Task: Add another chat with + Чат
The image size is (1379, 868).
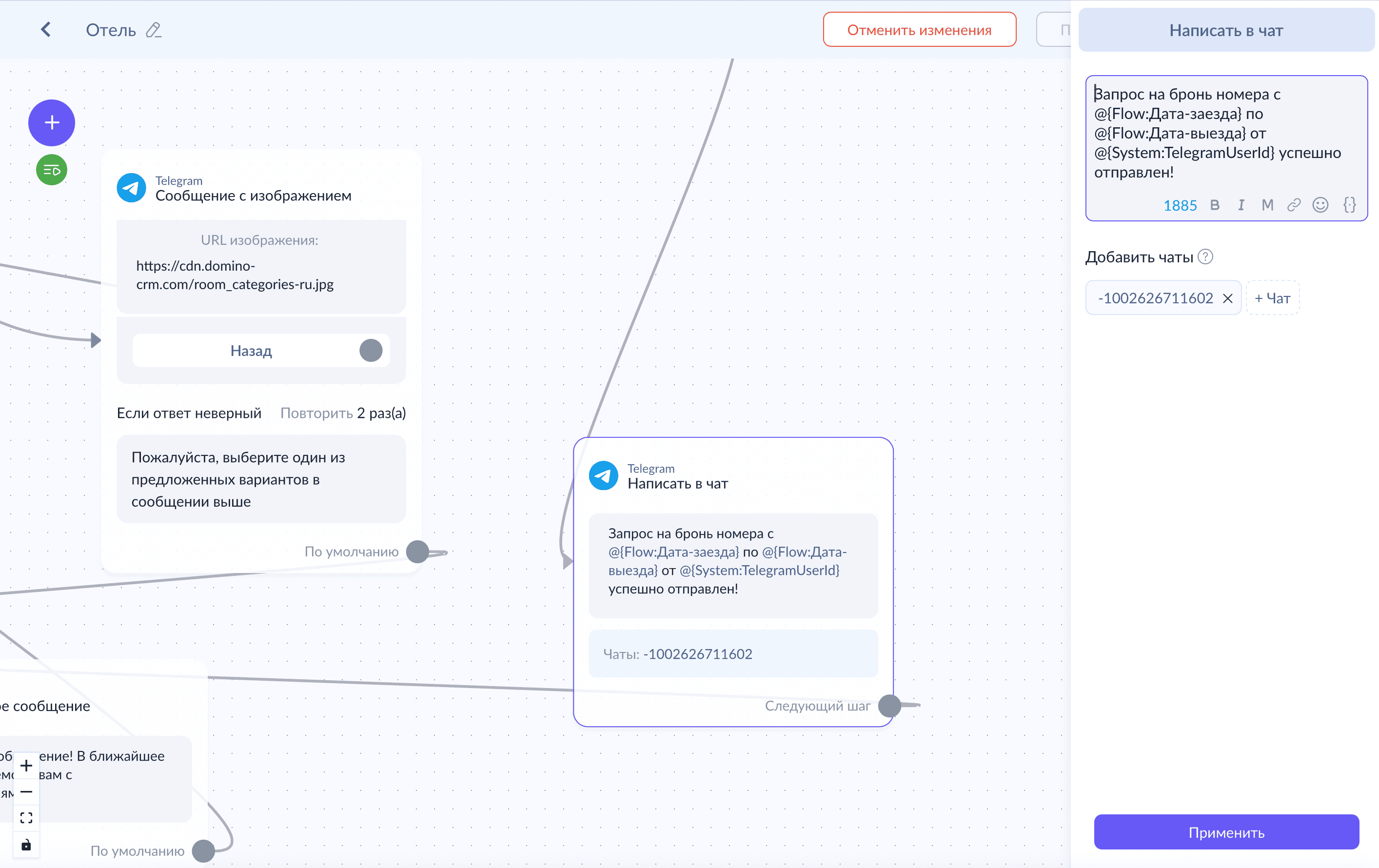Action: [x=1273, y=298]
